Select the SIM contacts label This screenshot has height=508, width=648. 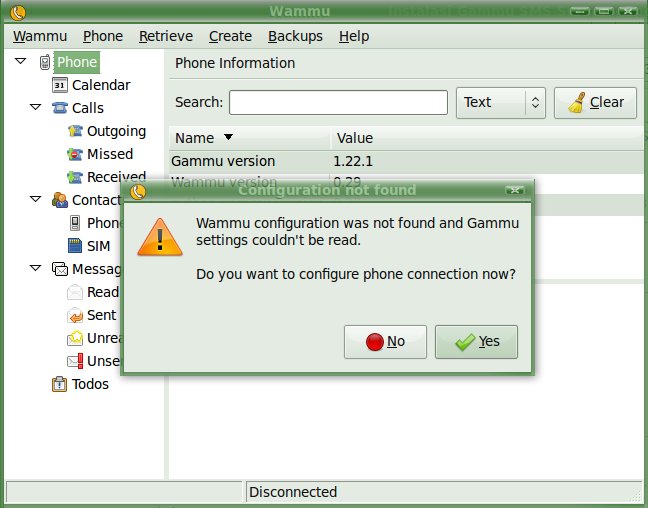click(x=98, y=246)
